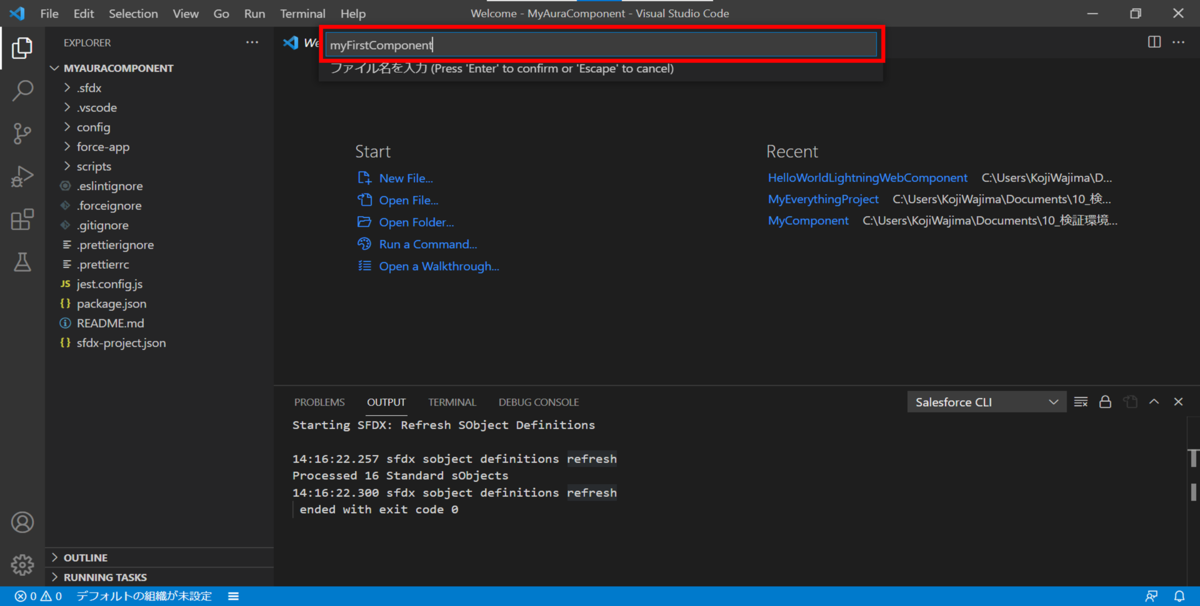Screen dimensions: 1200x606
Task: Open the Selection menu
Action: click(x=134, y=14)
